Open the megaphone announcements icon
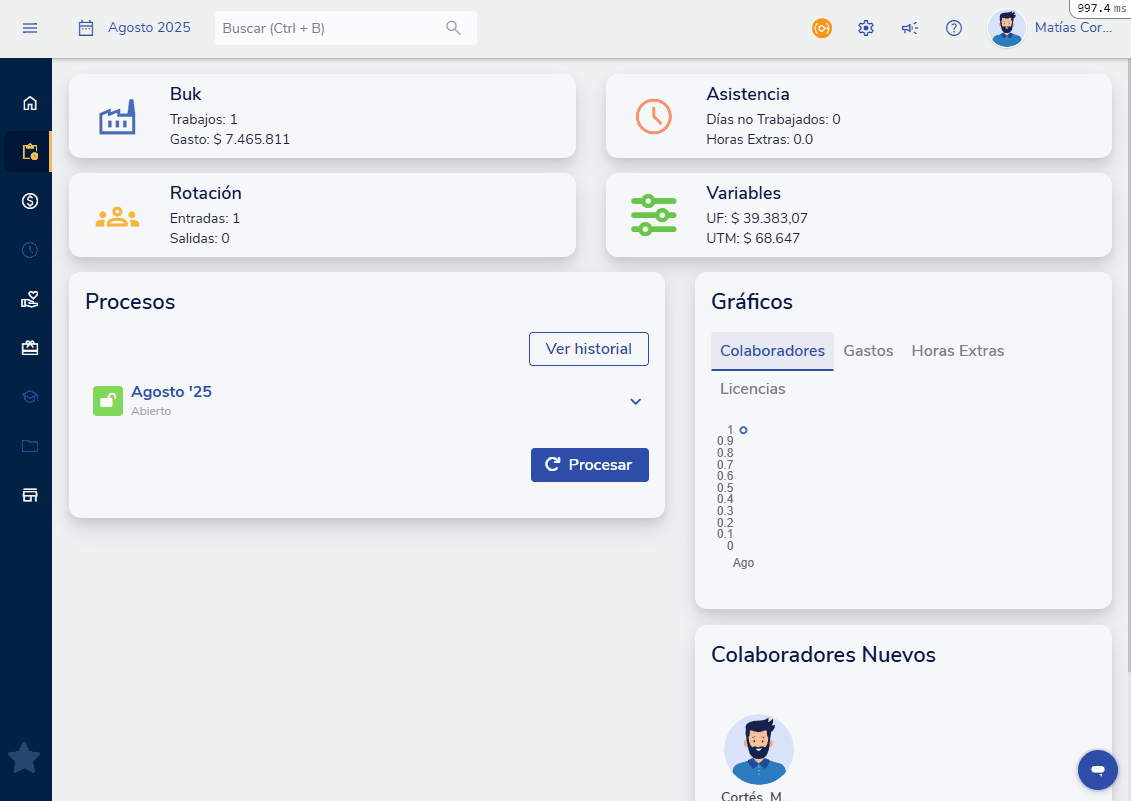Image resolution: width=1131 pixels, height=801 pixels. 909,28
